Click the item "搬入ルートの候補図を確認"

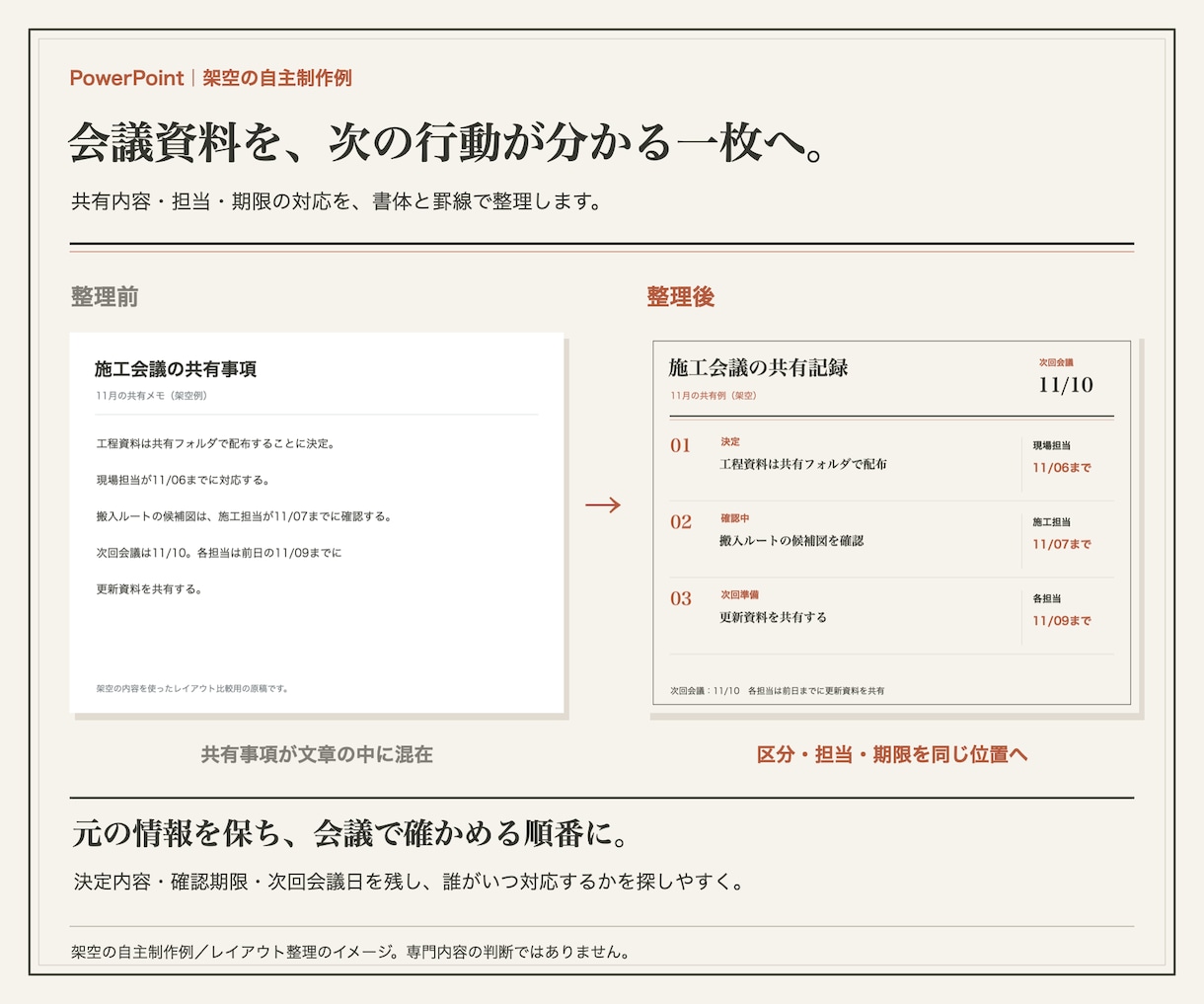tap(791, 541)
